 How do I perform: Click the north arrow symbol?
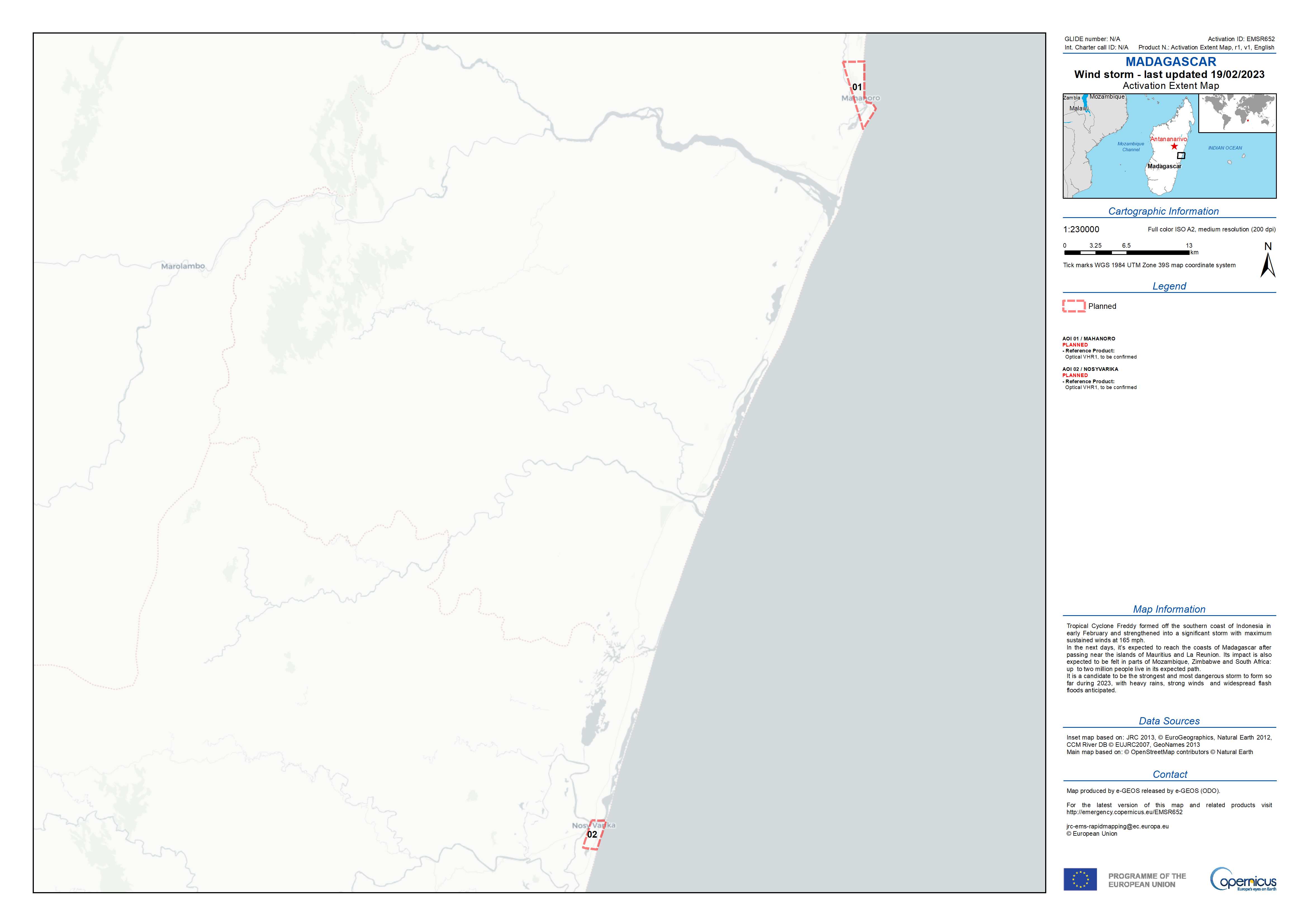(1268, 262)
